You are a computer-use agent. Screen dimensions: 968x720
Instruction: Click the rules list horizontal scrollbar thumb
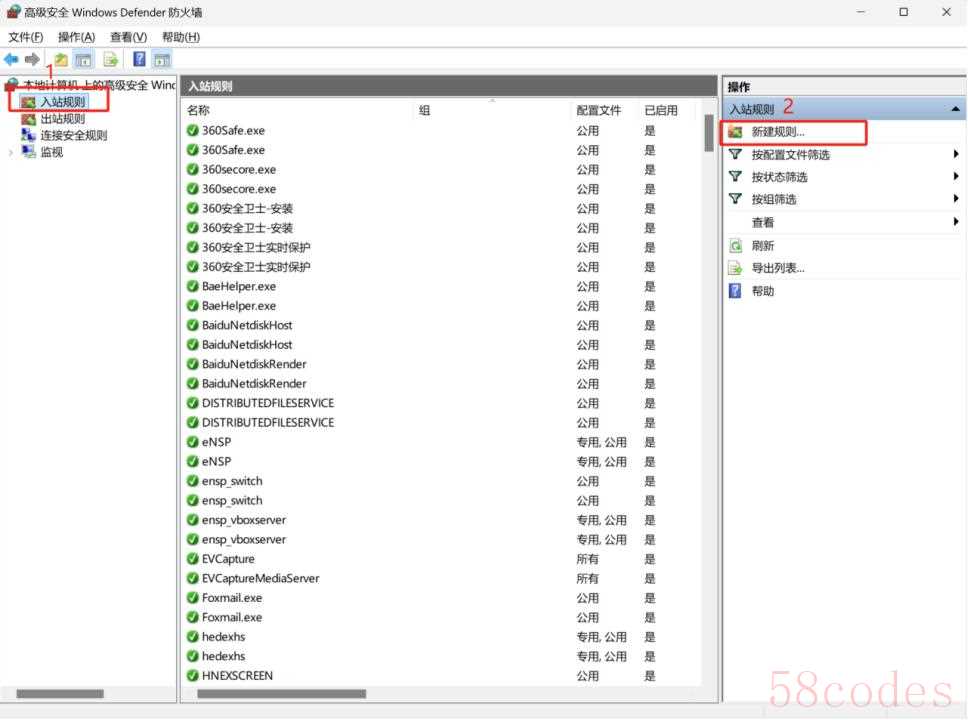(x=282, y=694)
